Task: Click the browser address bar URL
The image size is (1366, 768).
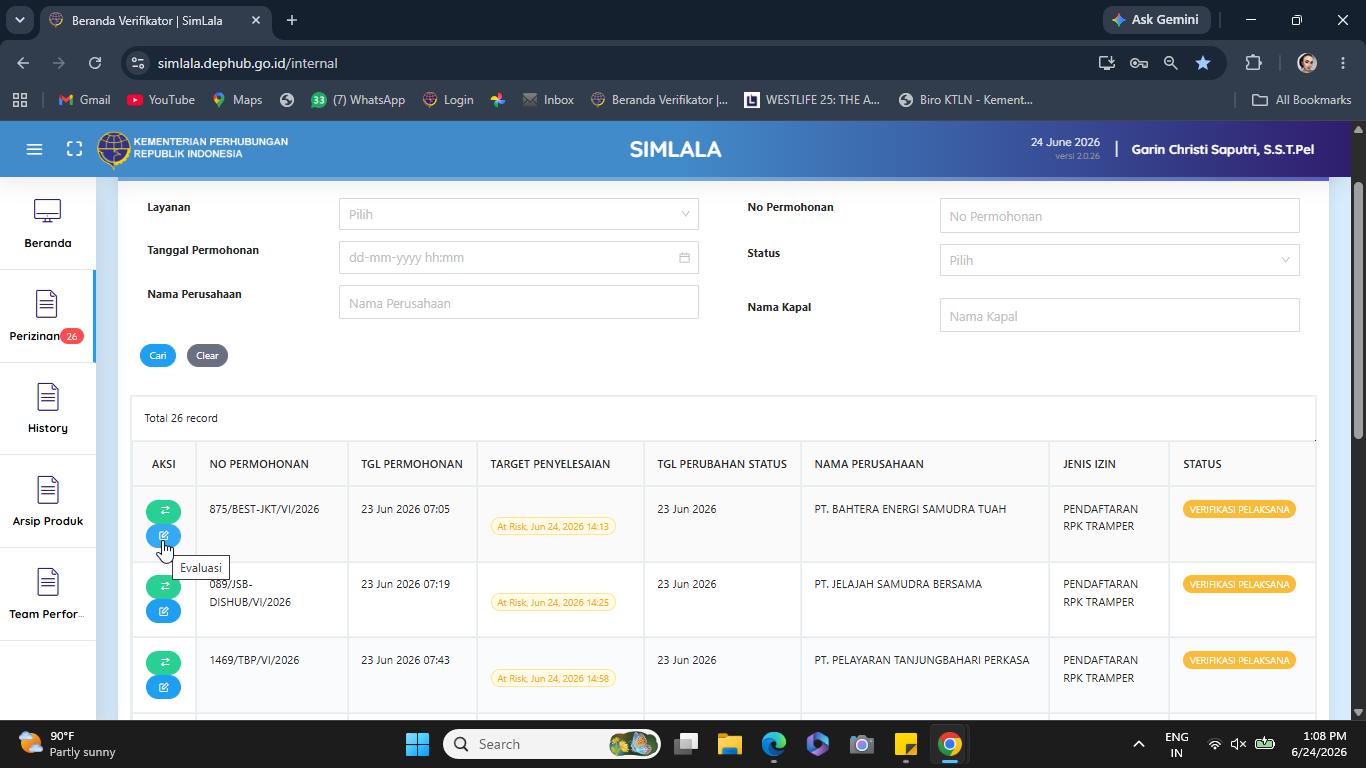Action: (x=247, y=63)
